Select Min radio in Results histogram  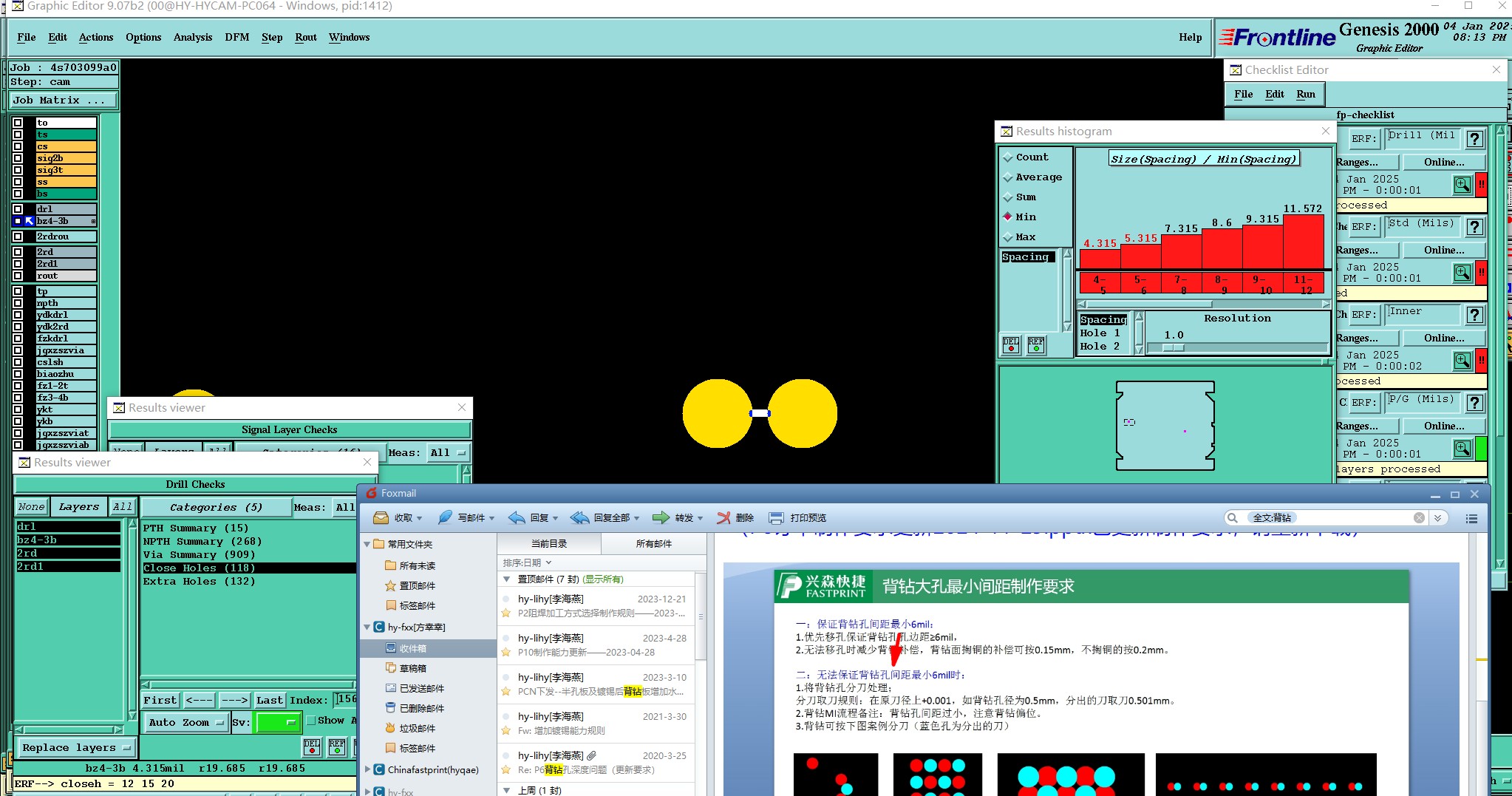click(1008, 217)
